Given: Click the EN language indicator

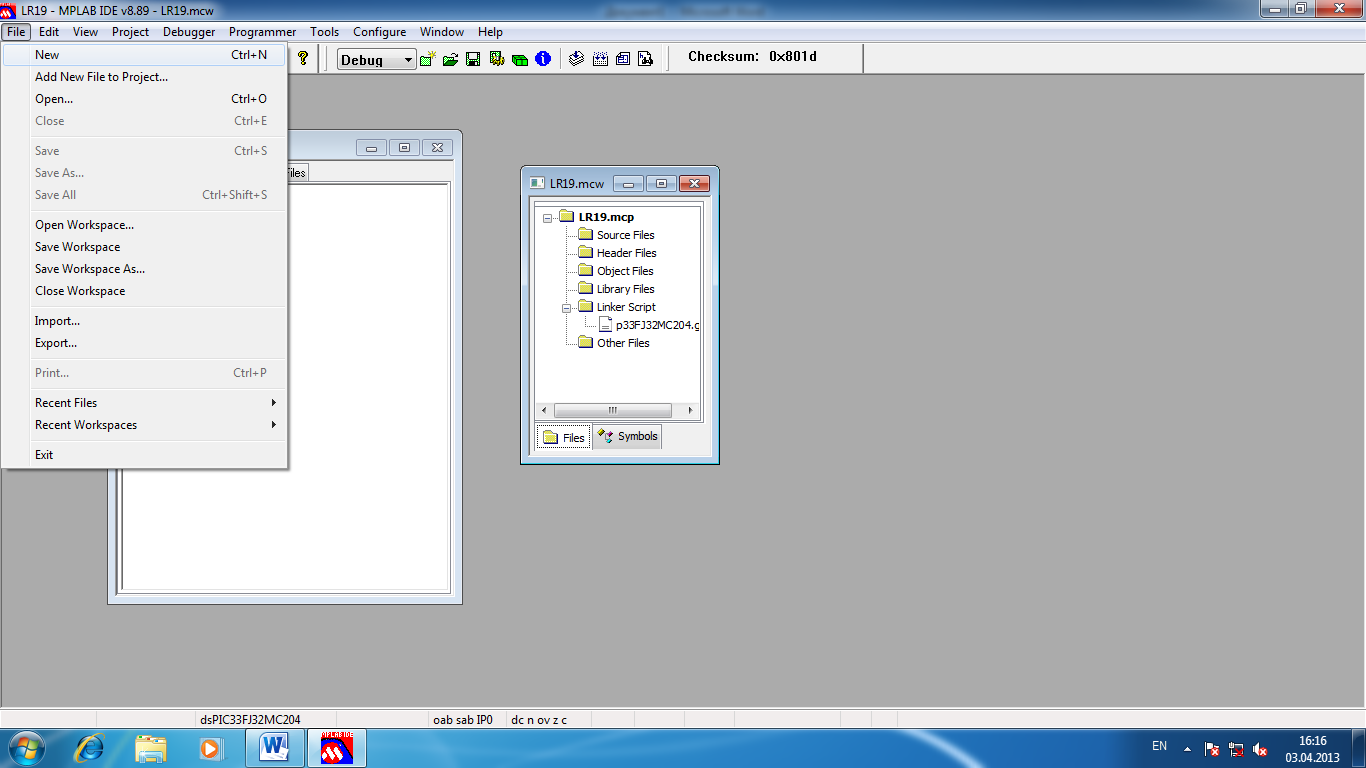Looking at the screenshot, I should pos(1160,746).
